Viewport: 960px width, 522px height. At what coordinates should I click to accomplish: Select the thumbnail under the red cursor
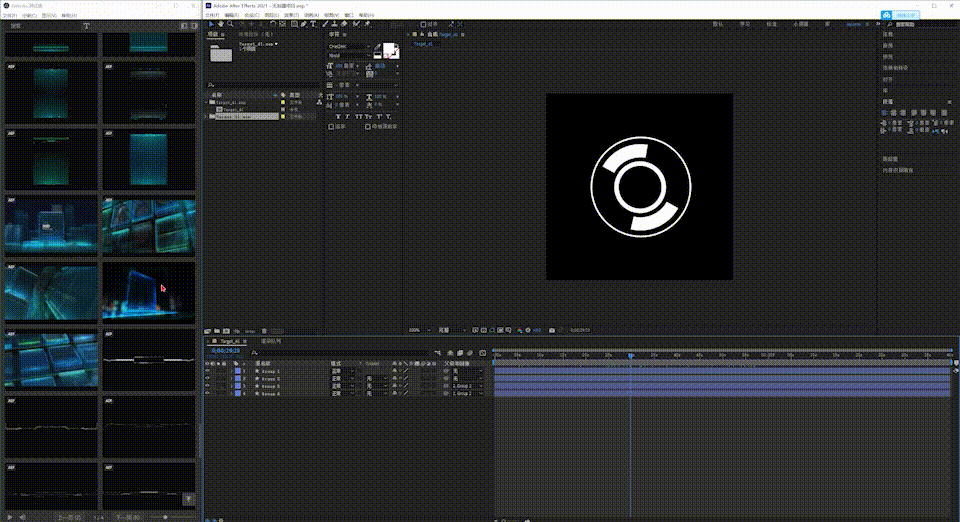tap(150, 291)
